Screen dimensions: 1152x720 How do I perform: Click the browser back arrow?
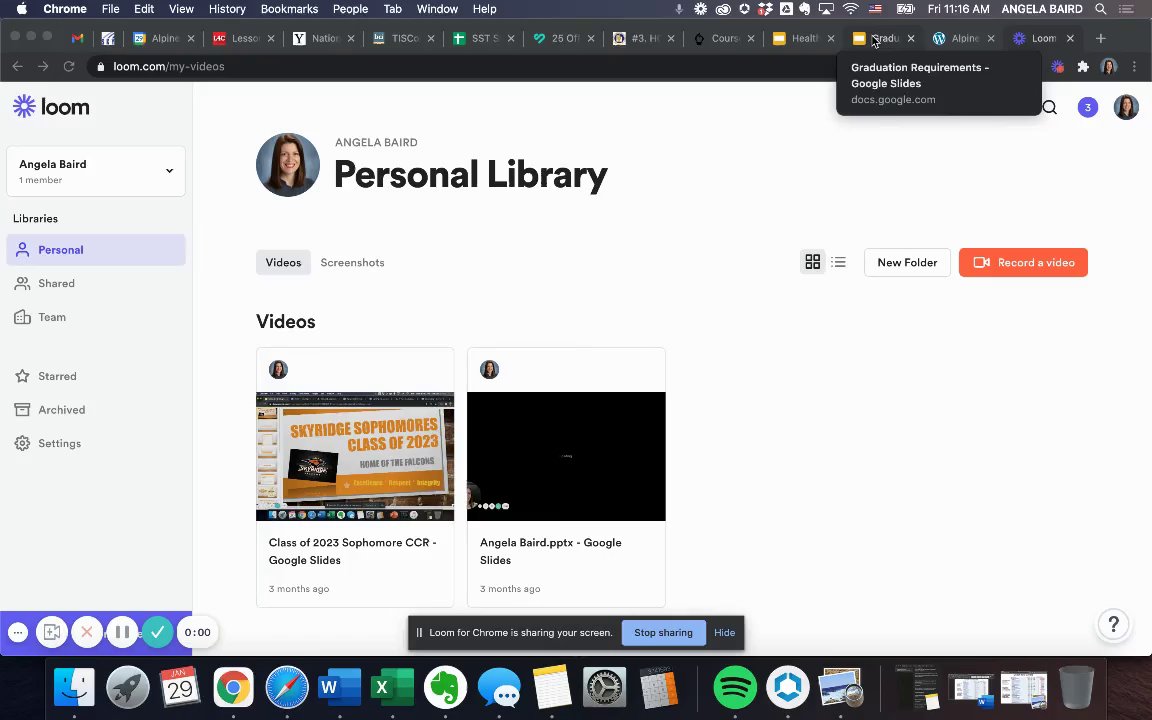[x=18, y=66]
